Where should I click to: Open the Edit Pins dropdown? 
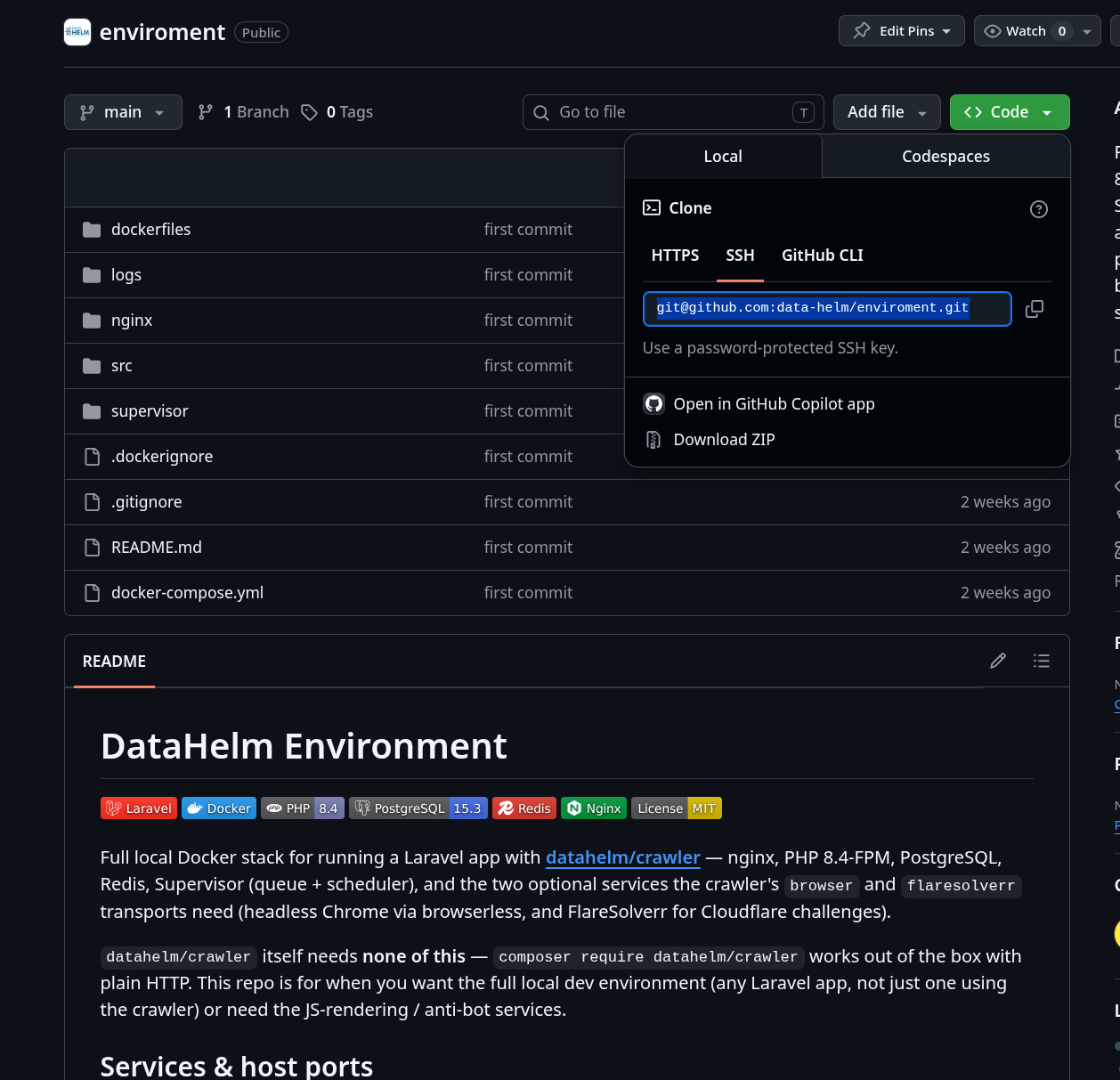901,31
